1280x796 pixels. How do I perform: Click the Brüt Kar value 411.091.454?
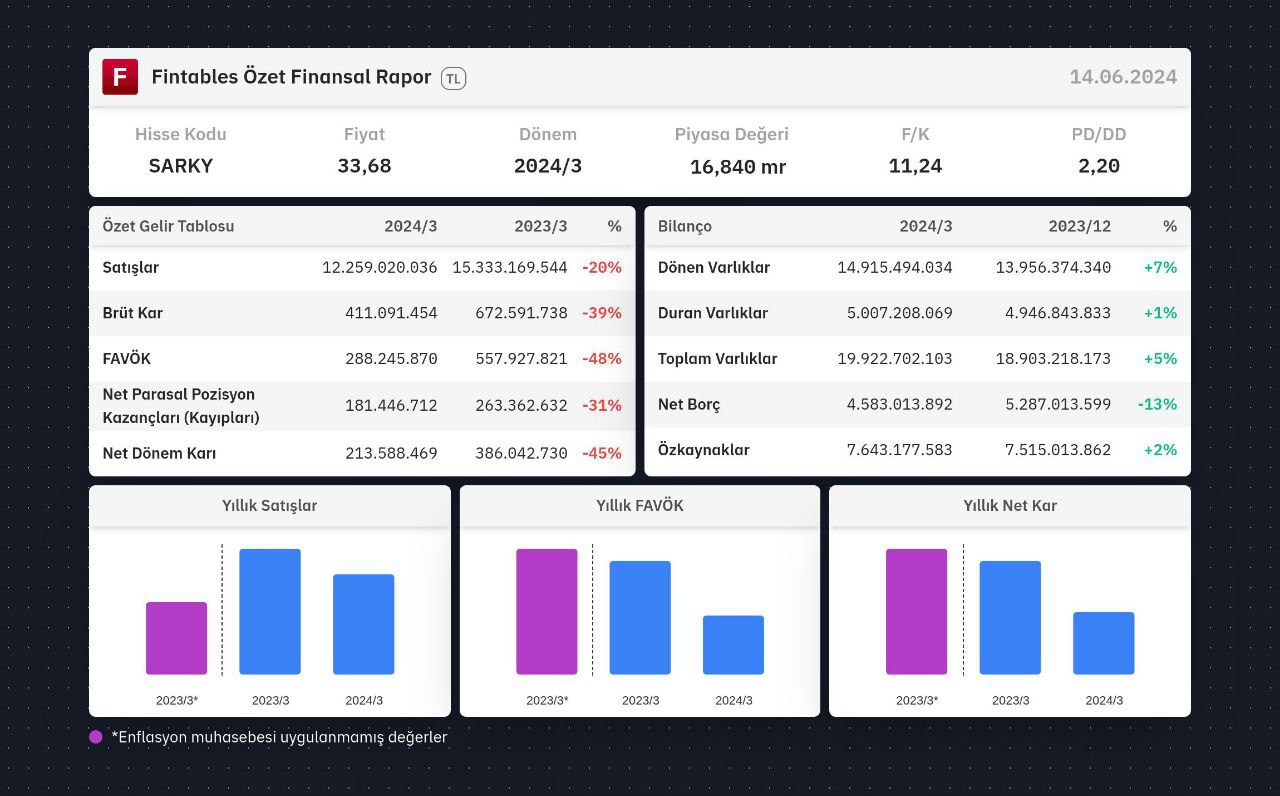click(391, 313)
